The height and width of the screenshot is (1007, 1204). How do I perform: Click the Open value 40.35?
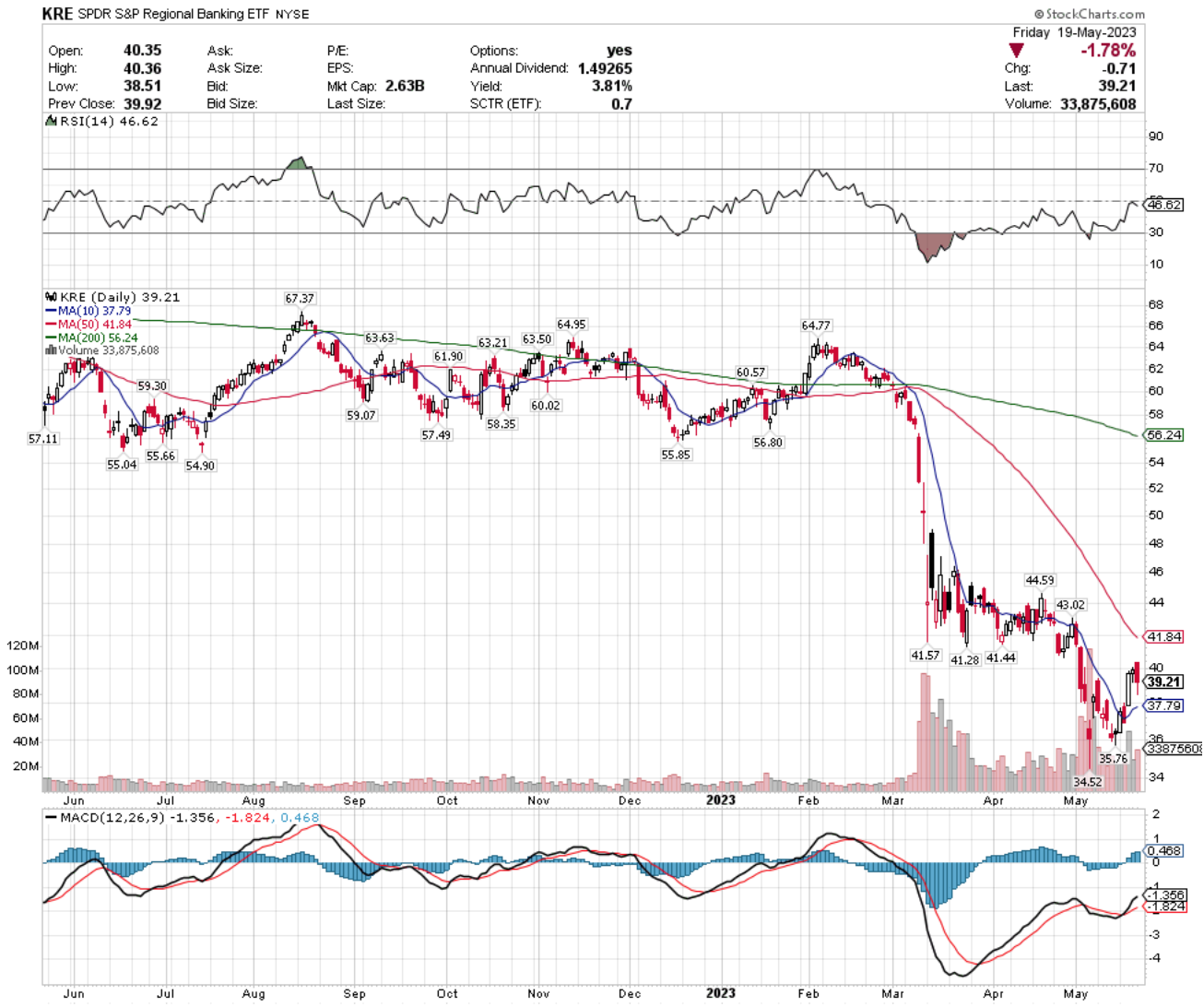tap(143, 51)
